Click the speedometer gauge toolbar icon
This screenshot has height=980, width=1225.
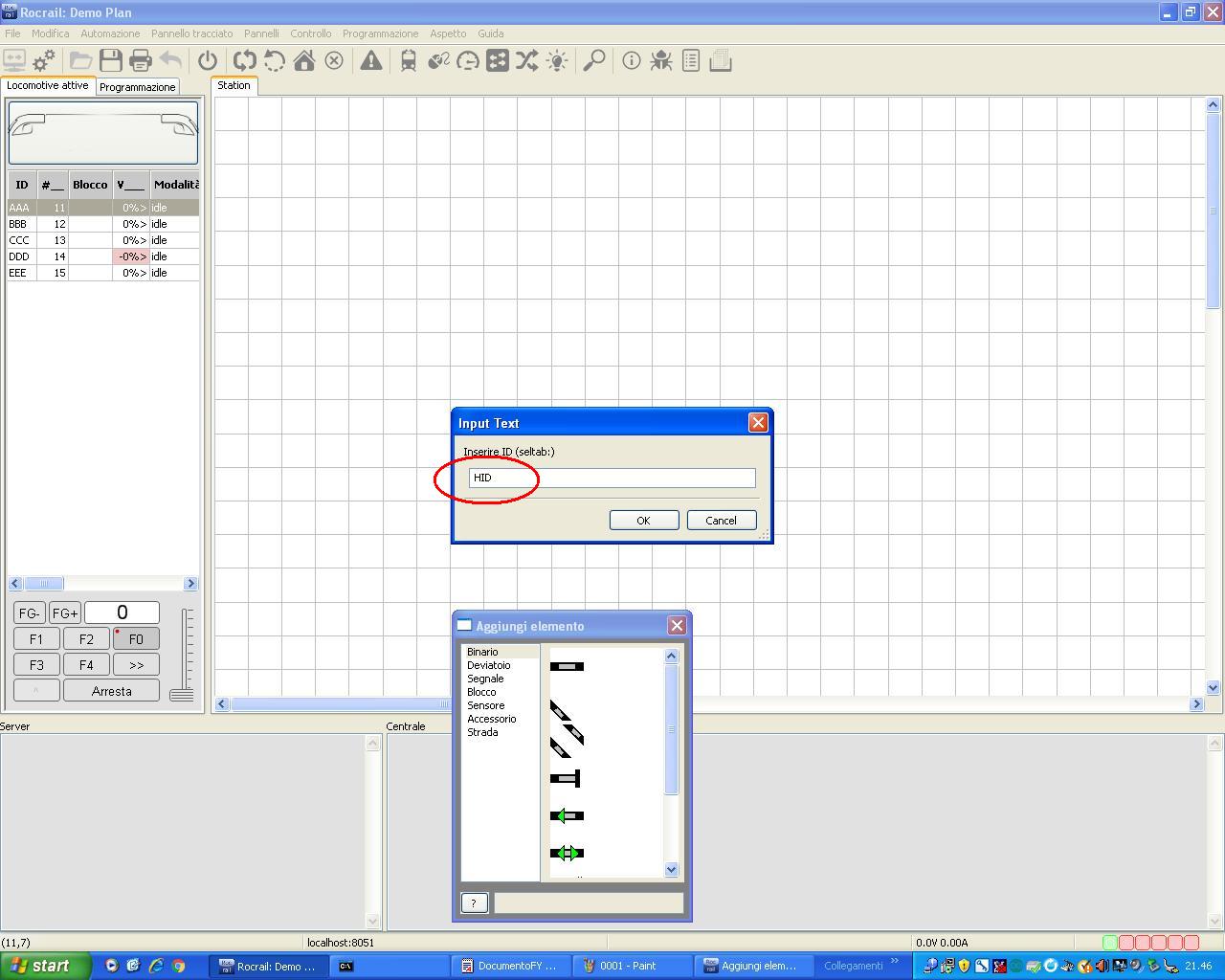click(468, 61)
